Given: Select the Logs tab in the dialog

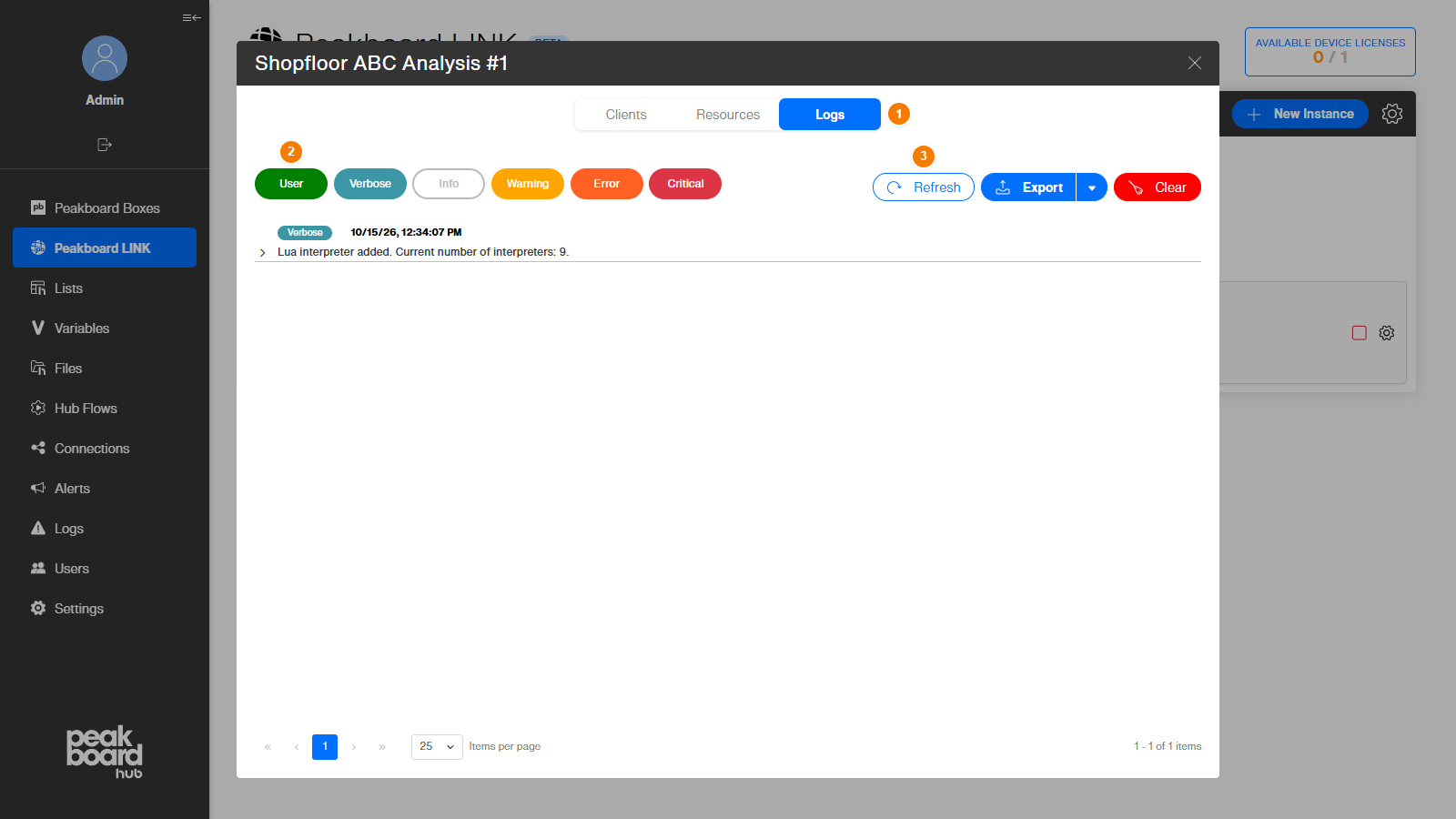Looking at the screenshot, I should [830, 115].
